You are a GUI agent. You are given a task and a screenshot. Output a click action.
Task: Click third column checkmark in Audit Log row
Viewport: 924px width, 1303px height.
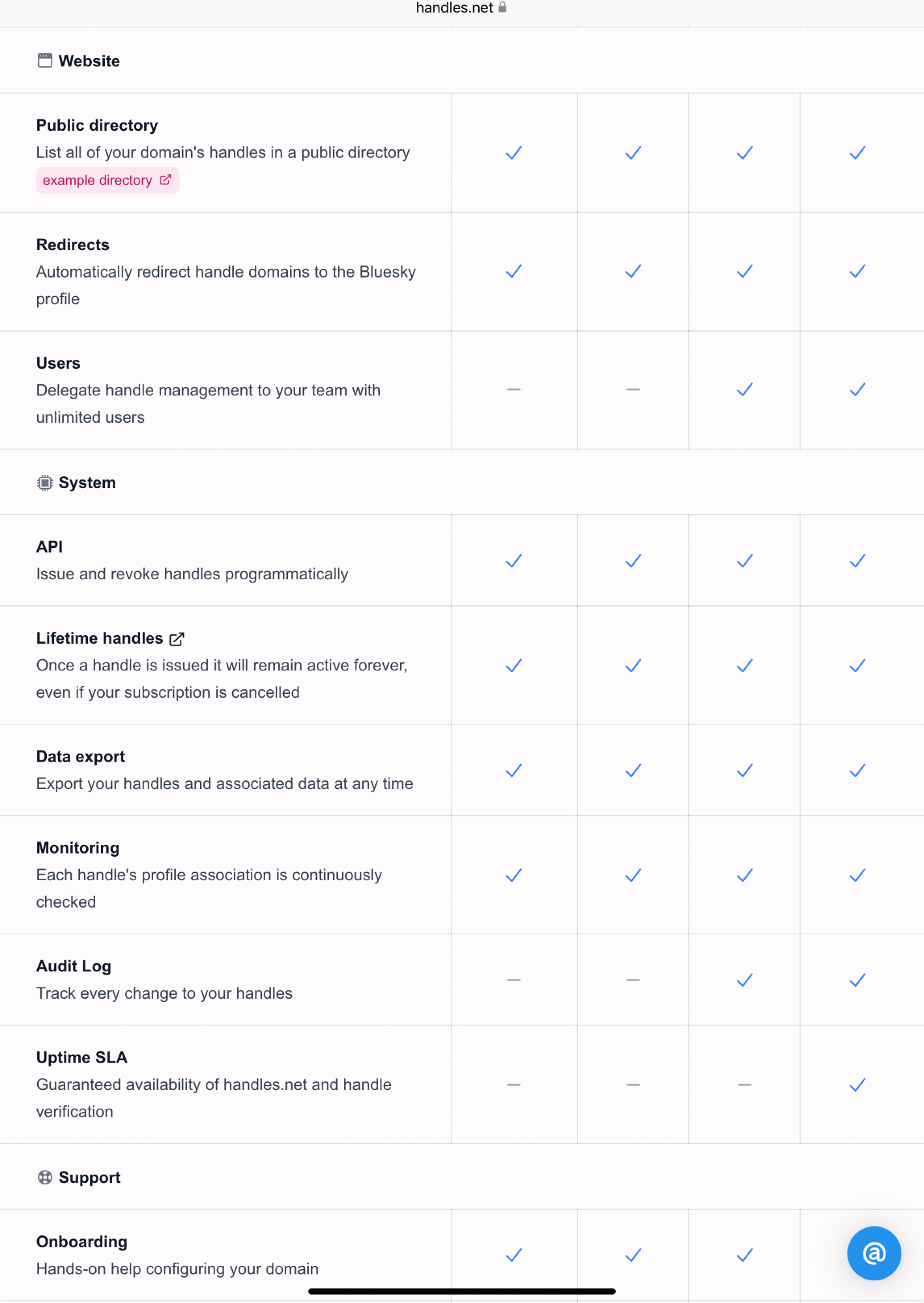(744, 980)
